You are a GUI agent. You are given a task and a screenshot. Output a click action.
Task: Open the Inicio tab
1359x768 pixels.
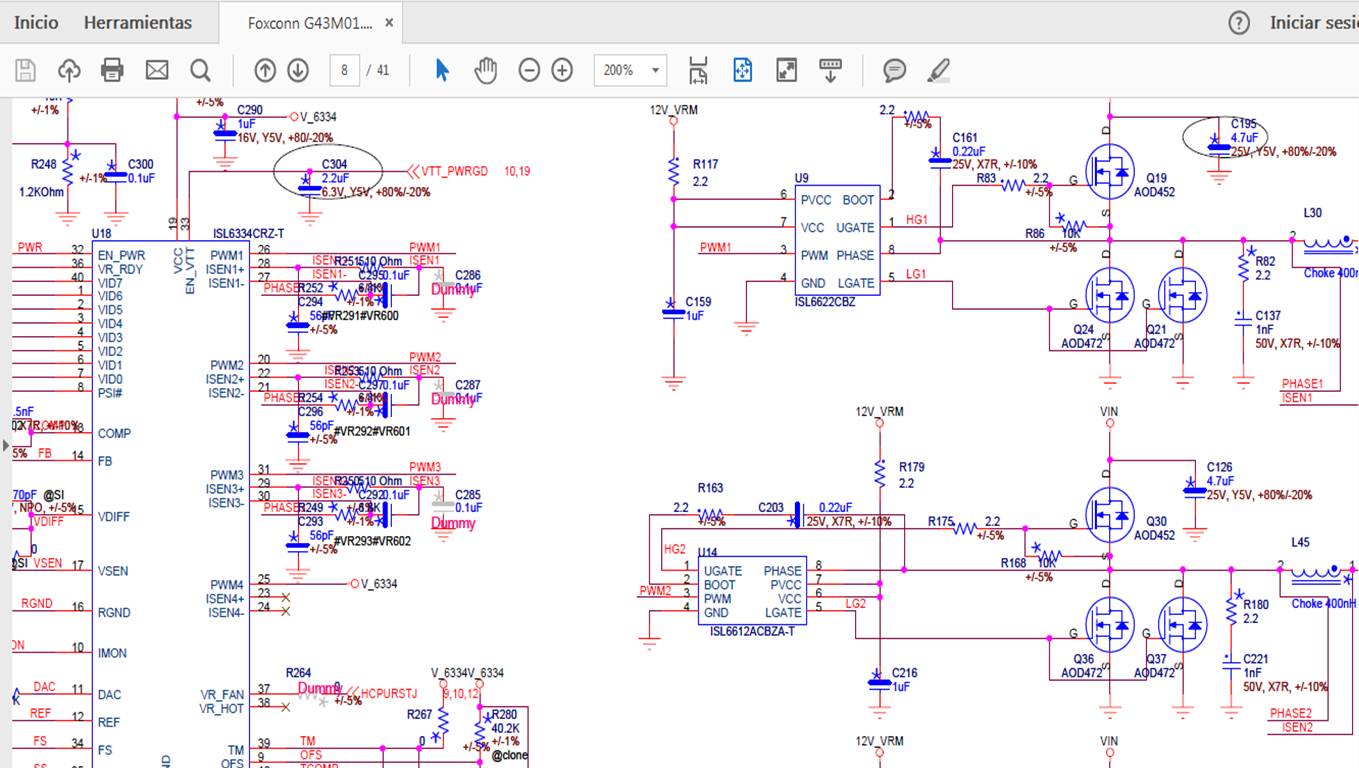coord(36,22)
